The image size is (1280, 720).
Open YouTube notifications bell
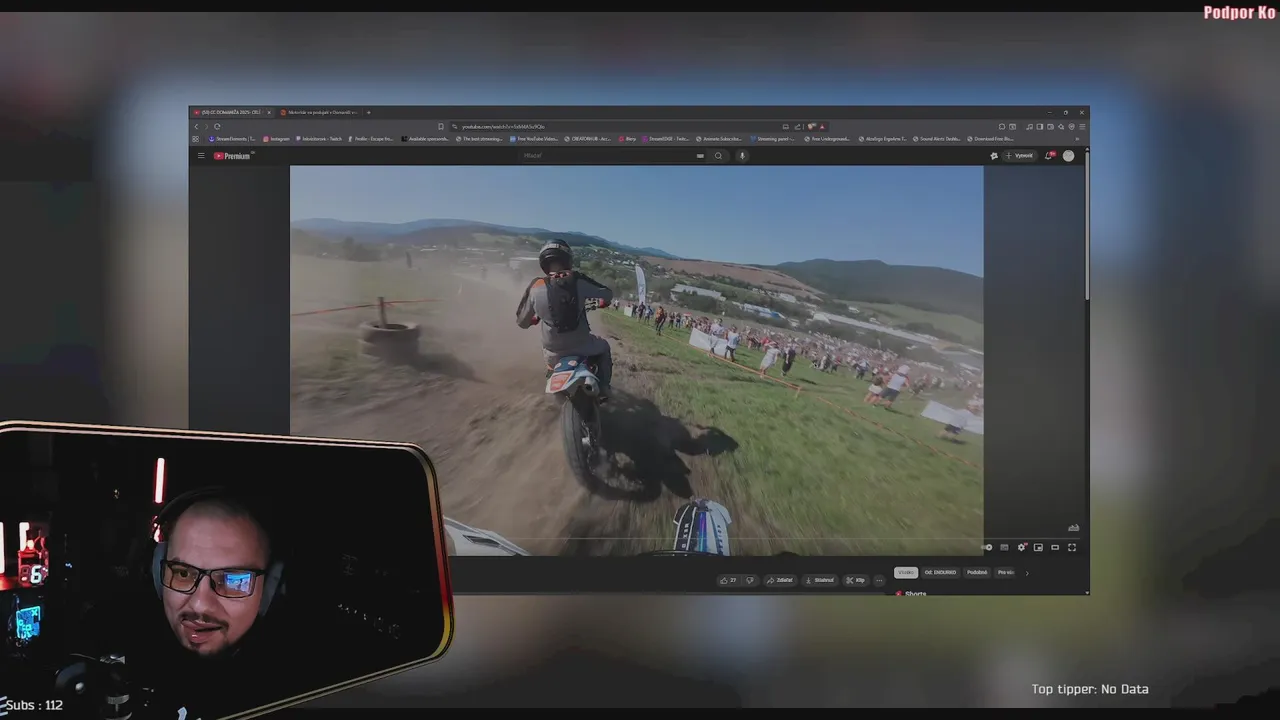coord(1049,156)
